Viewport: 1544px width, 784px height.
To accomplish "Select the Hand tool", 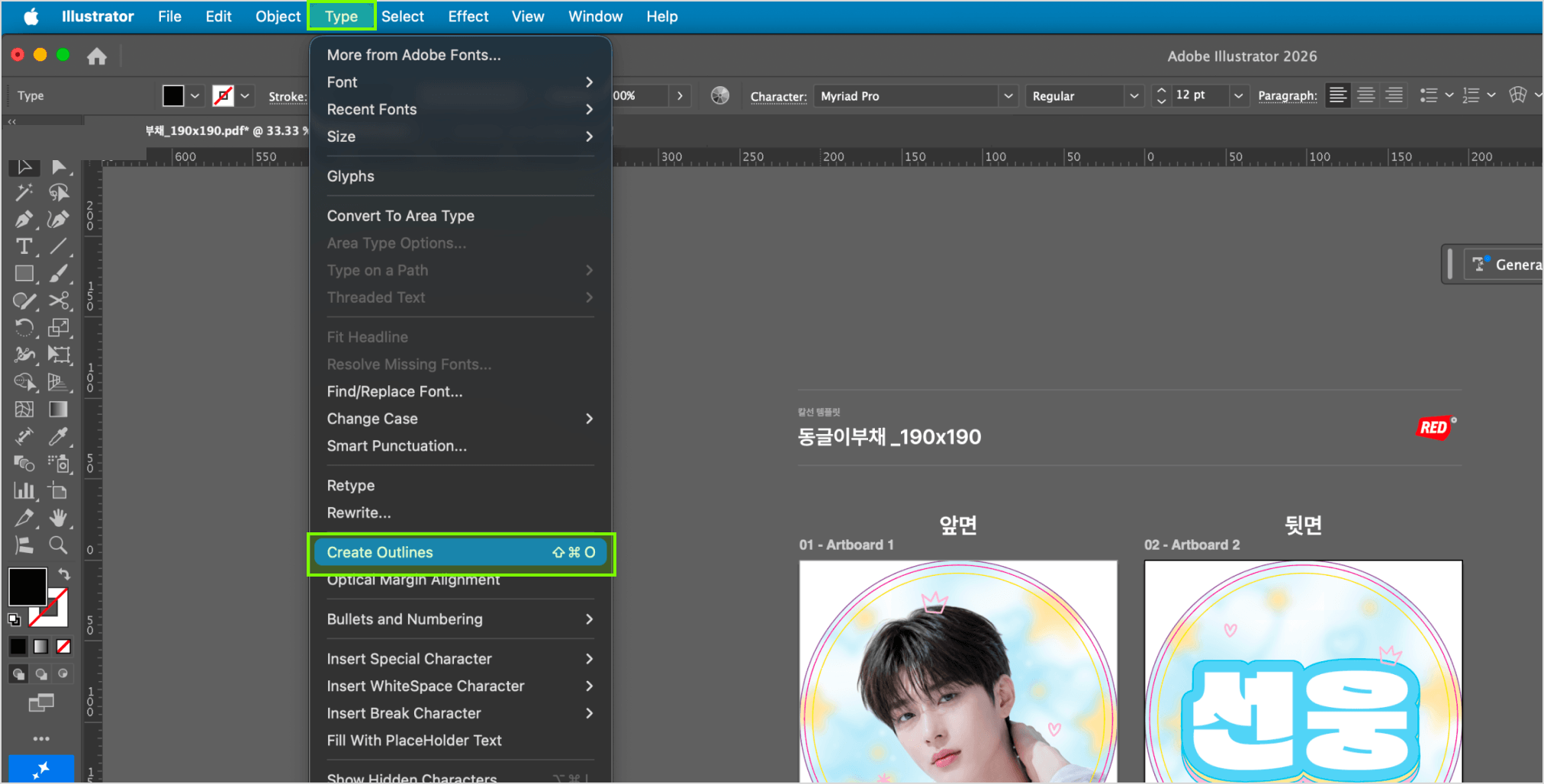I will coord(59,518).
